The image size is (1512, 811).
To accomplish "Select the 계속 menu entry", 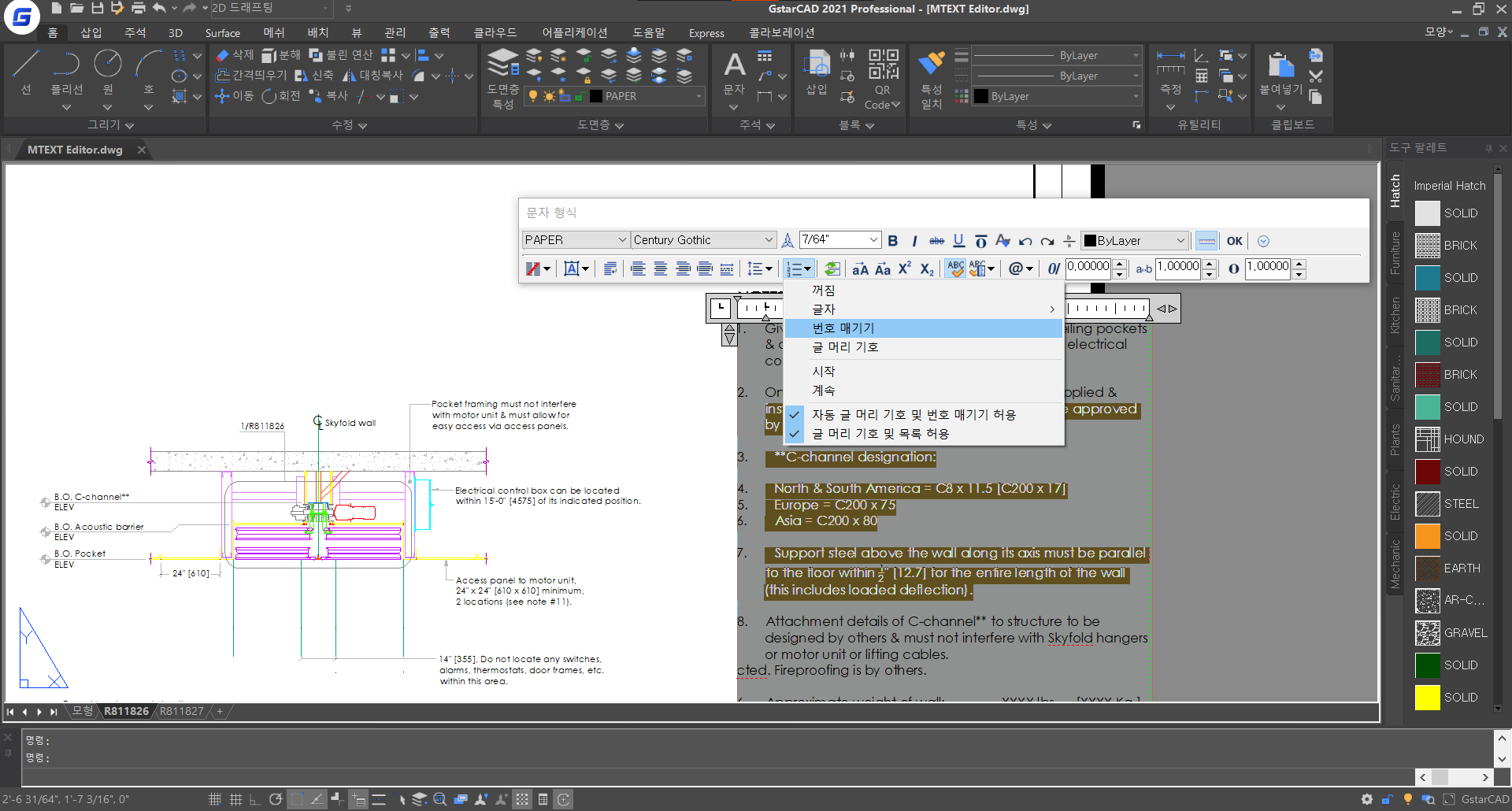I will [x=923, y=391].
